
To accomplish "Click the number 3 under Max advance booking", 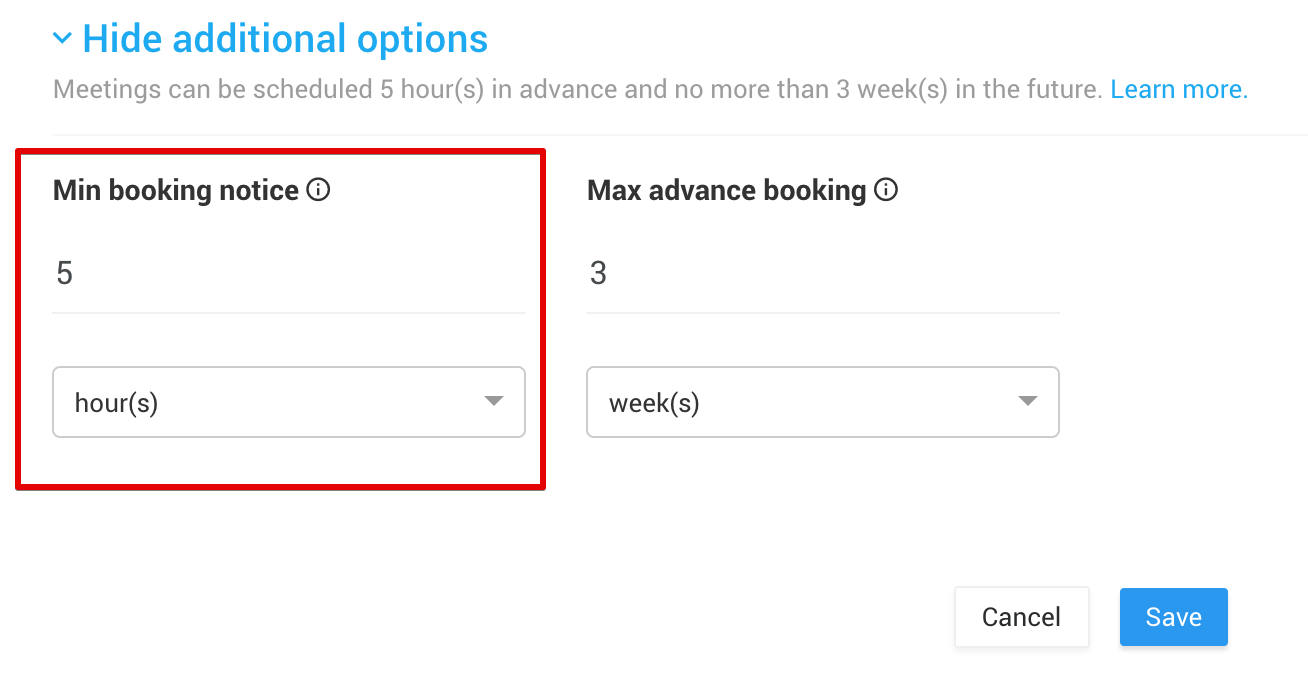I will [598, 274].
